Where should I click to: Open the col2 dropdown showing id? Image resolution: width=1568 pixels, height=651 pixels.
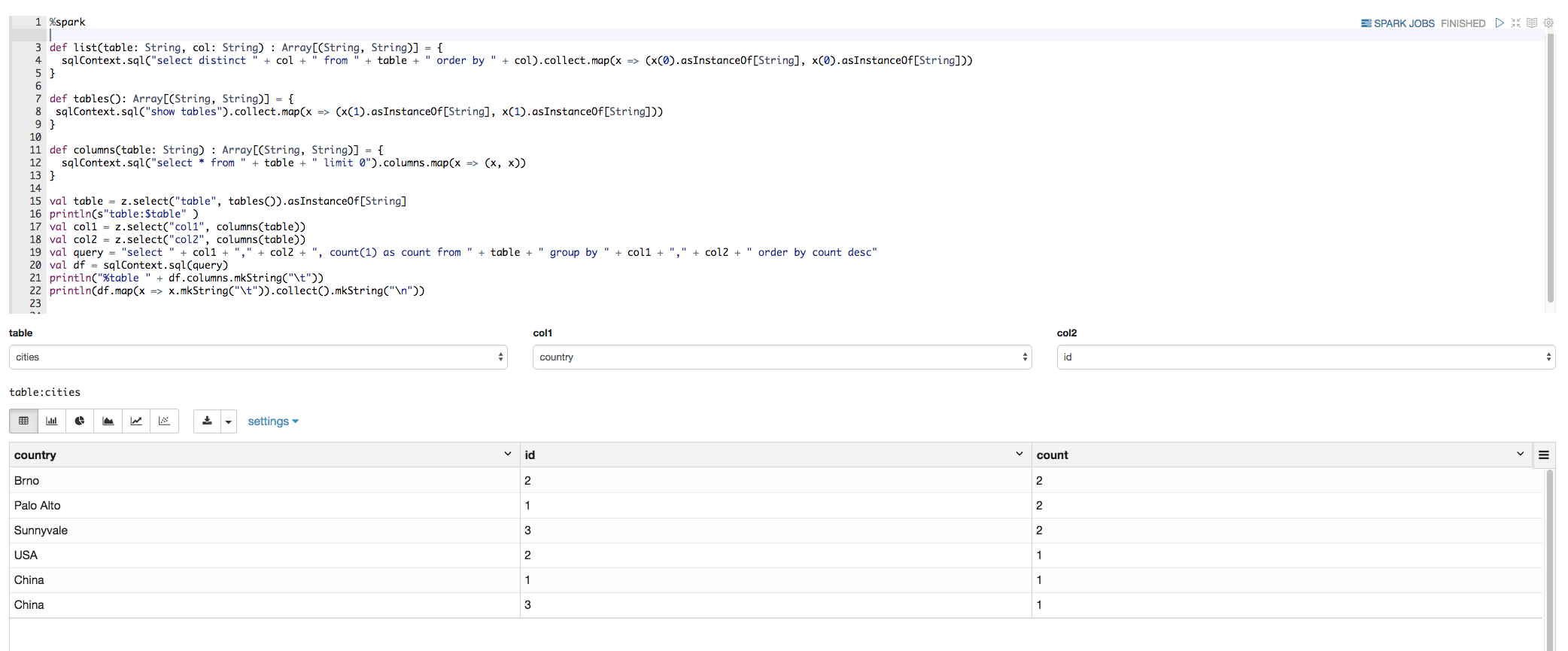[x=1305, y=357]
